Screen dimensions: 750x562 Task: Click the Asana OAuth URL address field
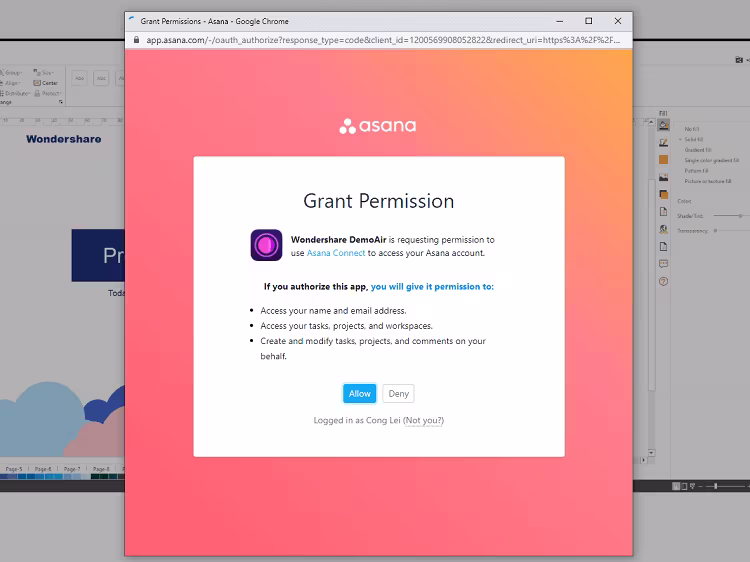pos(383,40)
